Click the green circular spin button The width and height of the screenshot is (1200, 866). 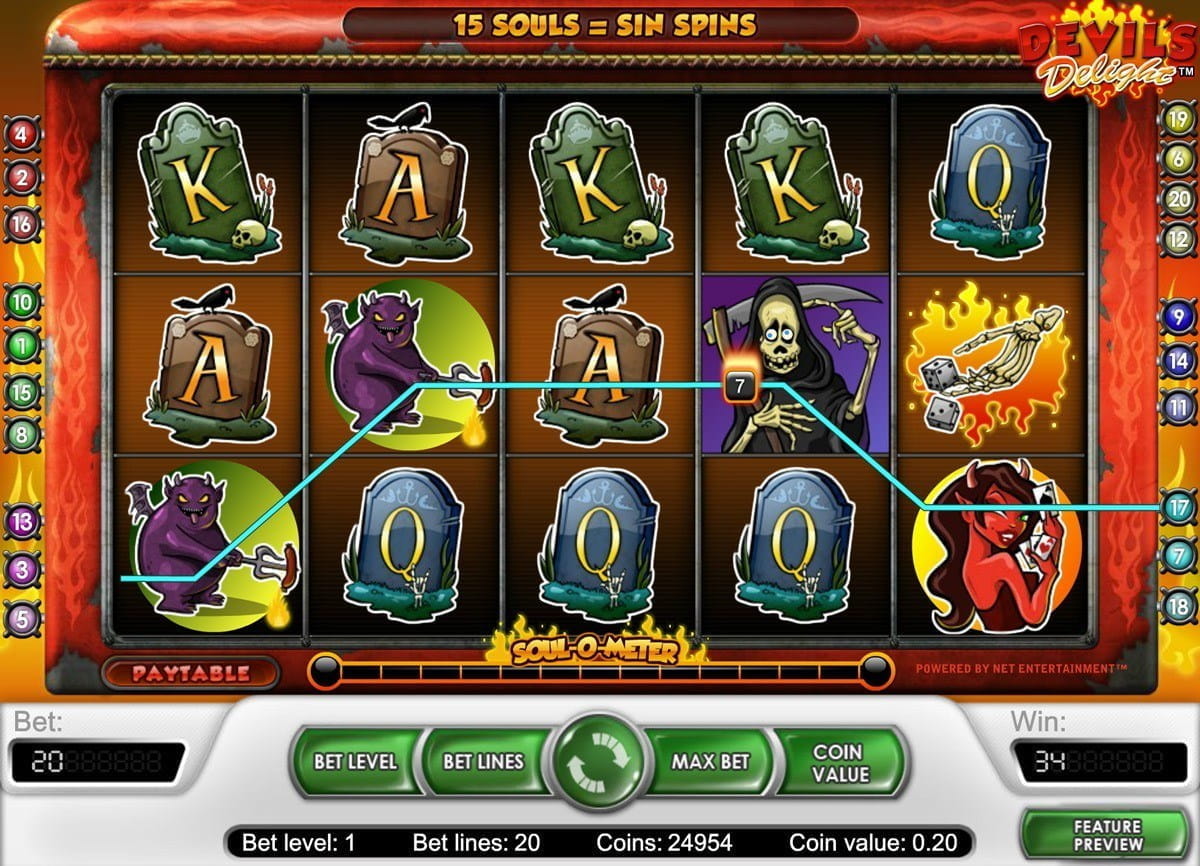tap(598, 760)
